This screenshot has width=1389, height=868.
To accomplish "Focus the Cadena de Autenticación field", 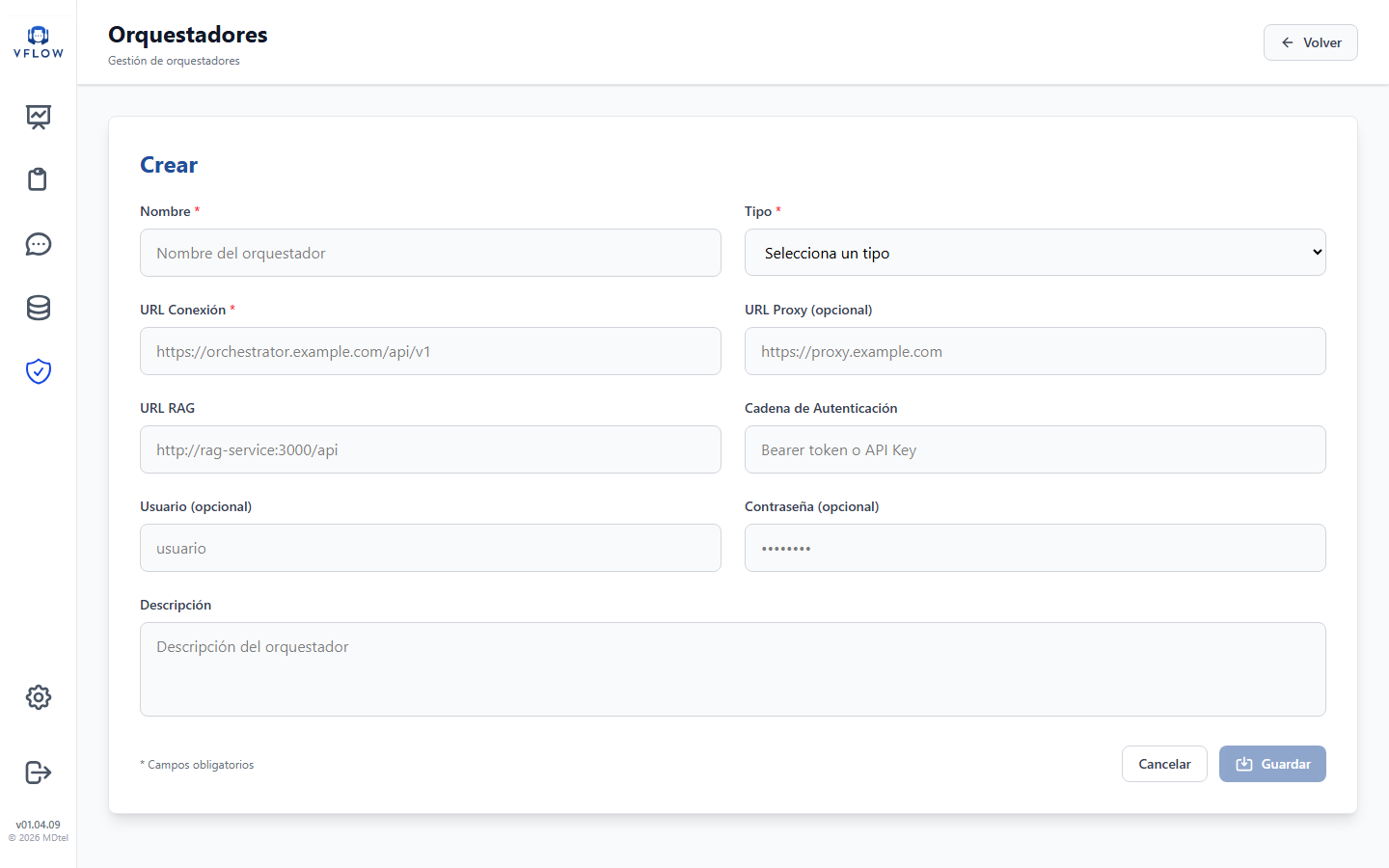I will point(1035,449).
